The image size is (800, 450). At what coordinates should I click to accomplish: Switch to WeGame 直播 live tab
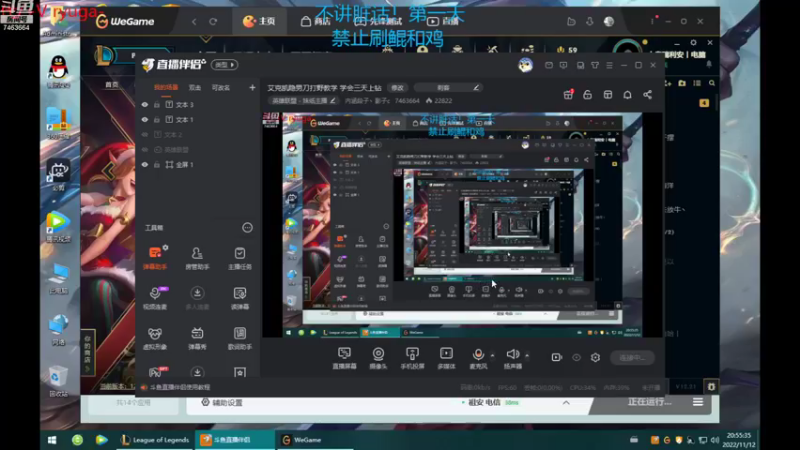click(x=442, y=21)
